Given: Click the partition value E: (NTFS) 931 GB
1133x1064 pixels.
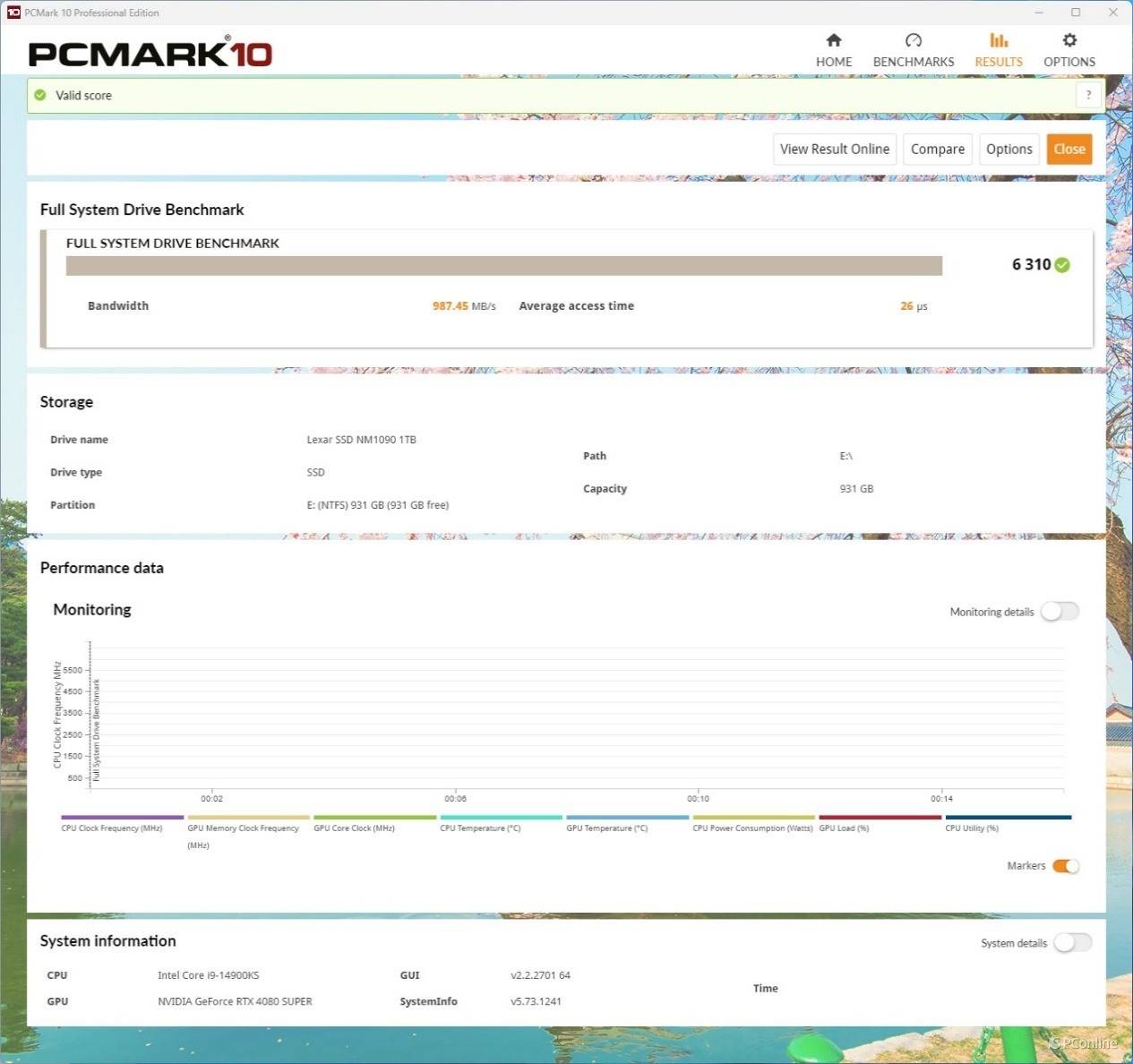Looking at the screenshot, I should click(378, 505).
